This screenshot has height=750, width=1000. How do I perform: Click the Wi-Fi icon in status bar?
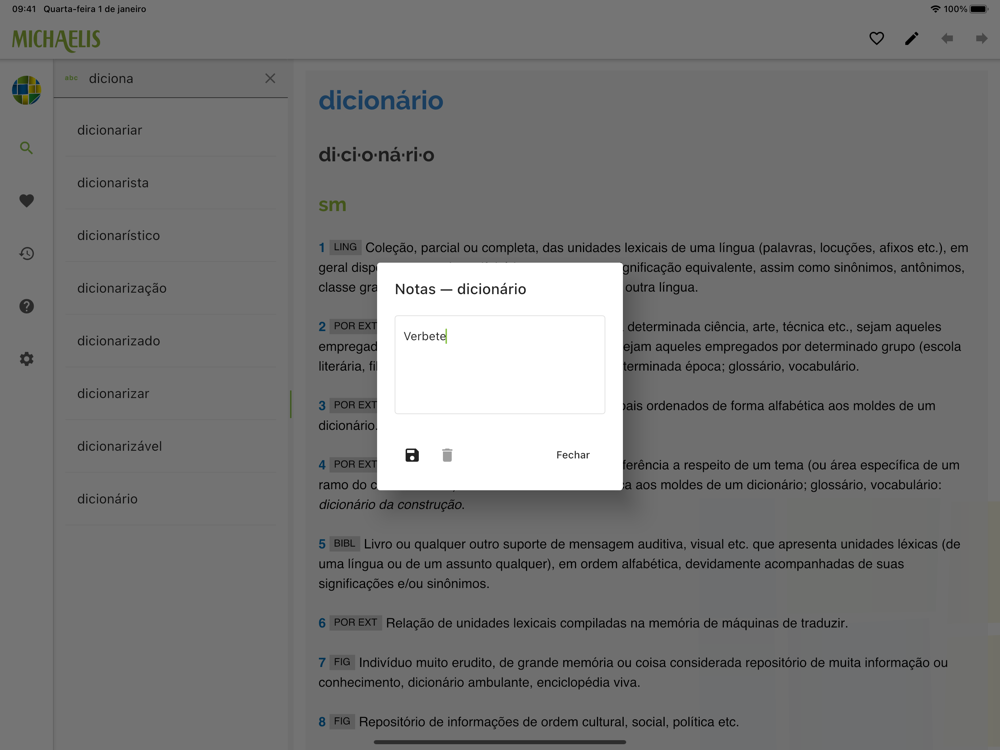[x=936, y=9]
